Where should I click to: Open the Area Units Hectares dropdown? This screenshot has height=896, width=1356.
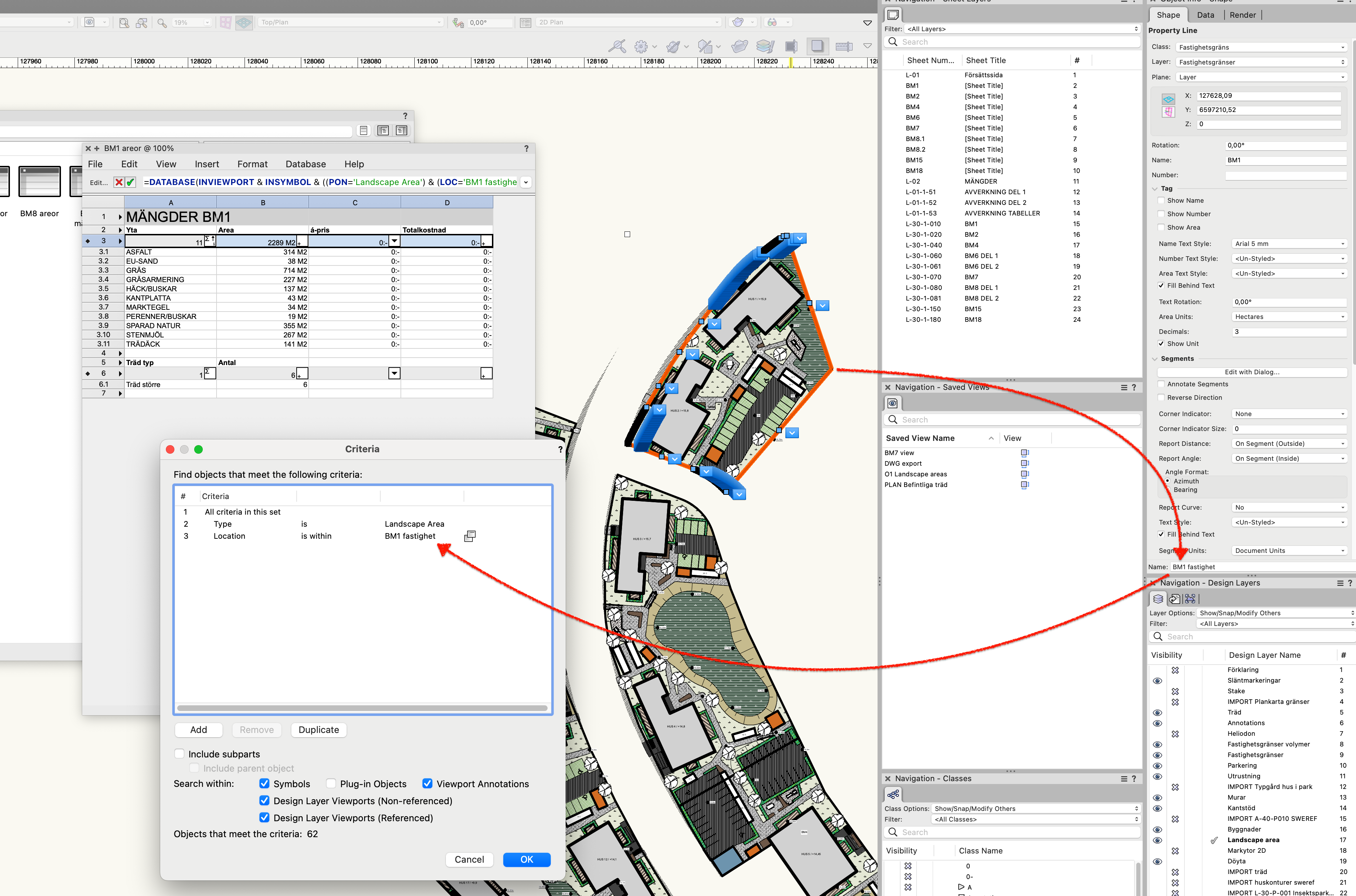pyautogui.click(x=1289, y=317)
